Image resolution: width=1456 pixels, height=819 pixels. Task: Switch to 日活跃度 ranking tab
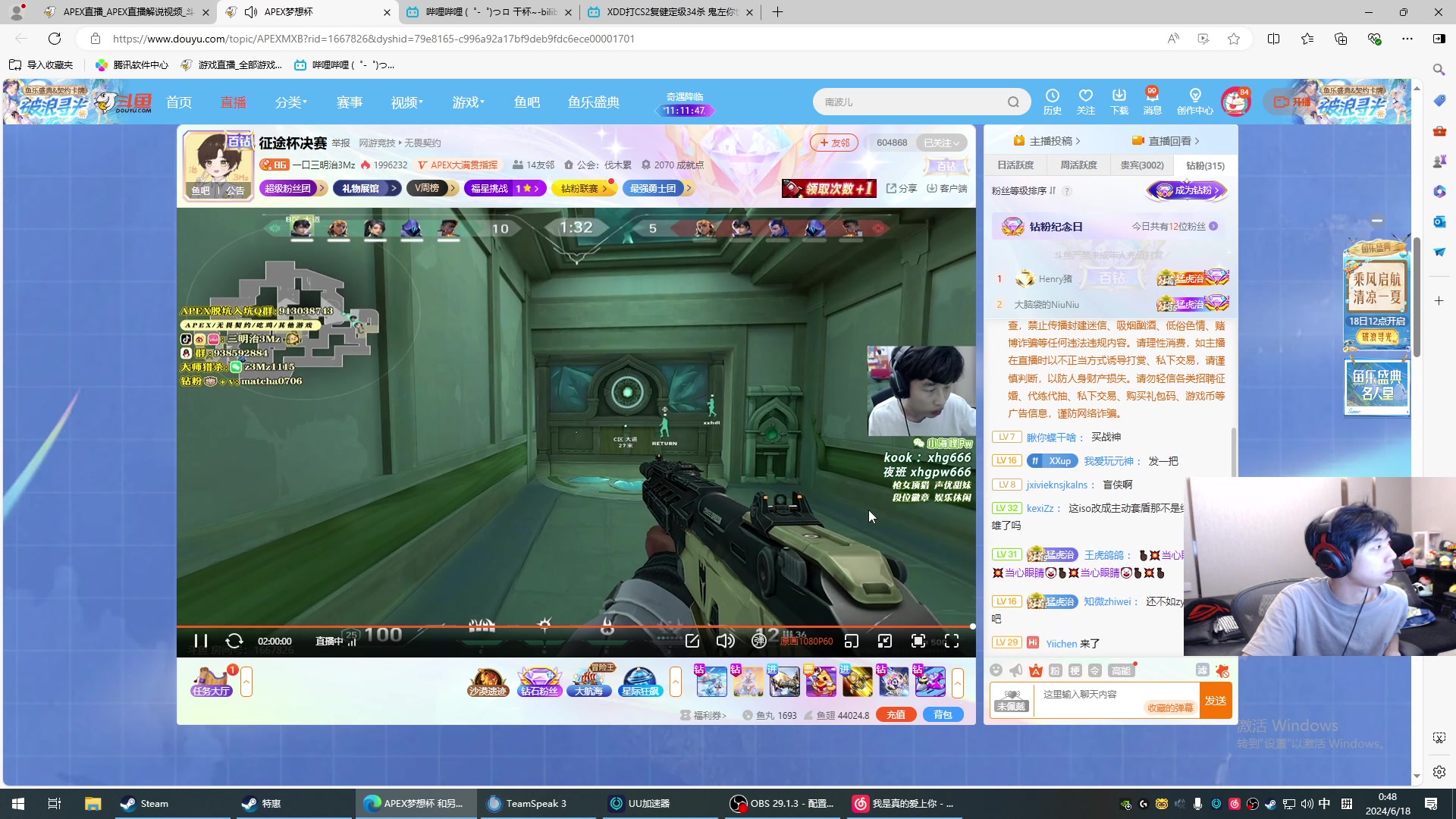point(1015,165)
